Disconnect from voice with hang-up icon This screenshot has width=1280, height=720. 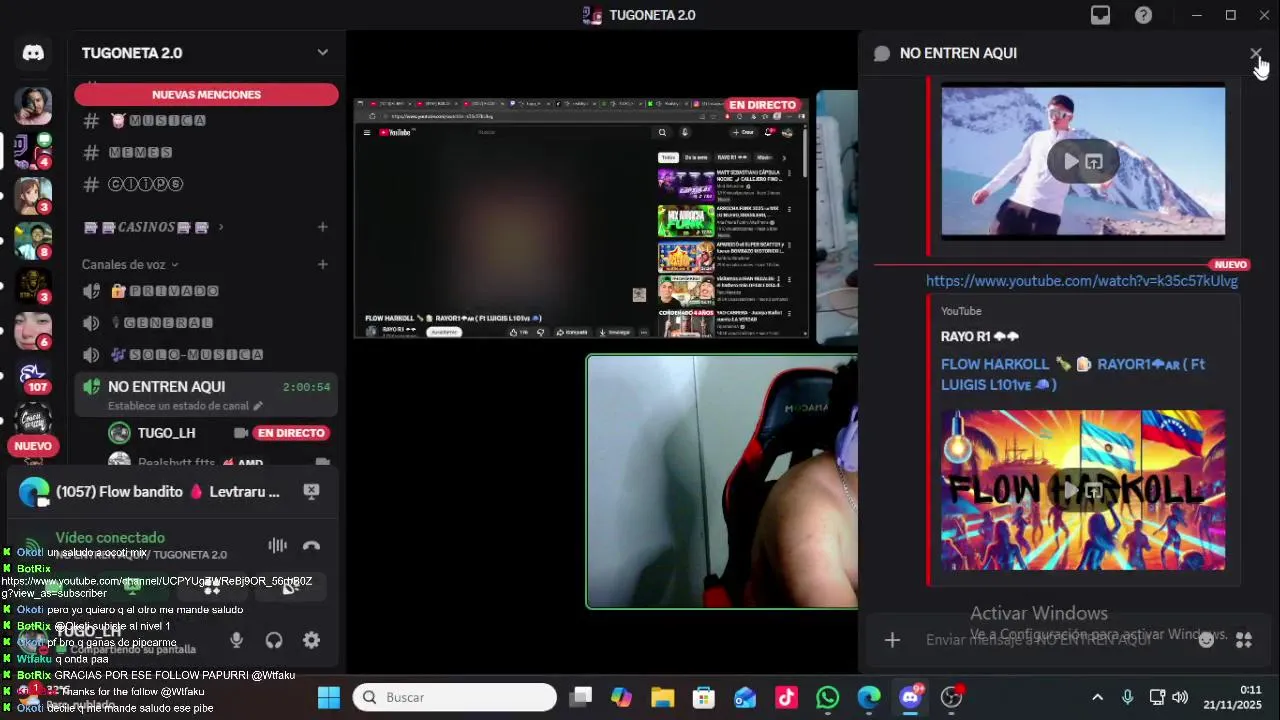pos(311,545)
